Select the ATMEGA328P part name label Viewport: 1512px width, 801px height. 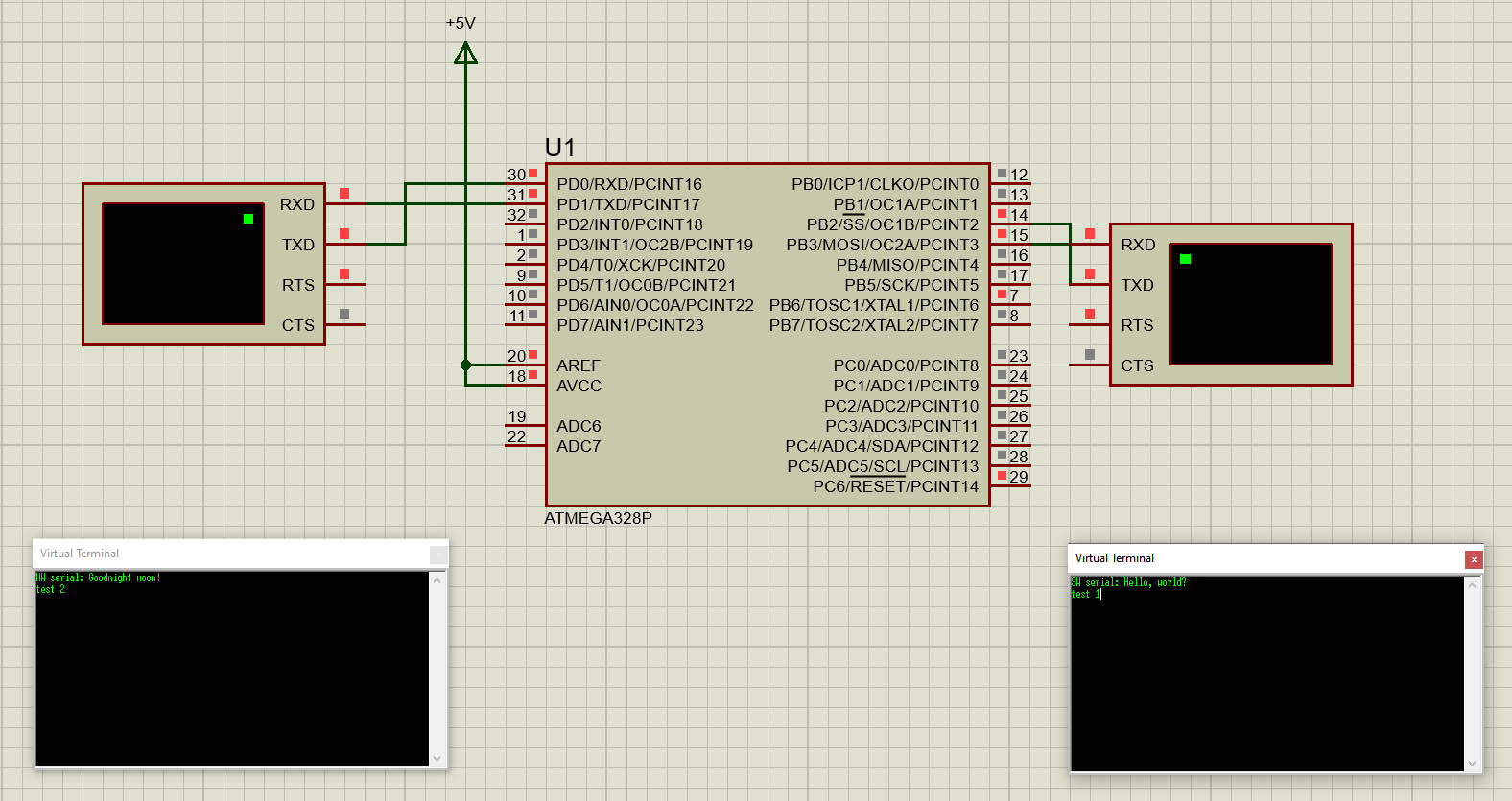pyautogui.click(x=598, y=518)
